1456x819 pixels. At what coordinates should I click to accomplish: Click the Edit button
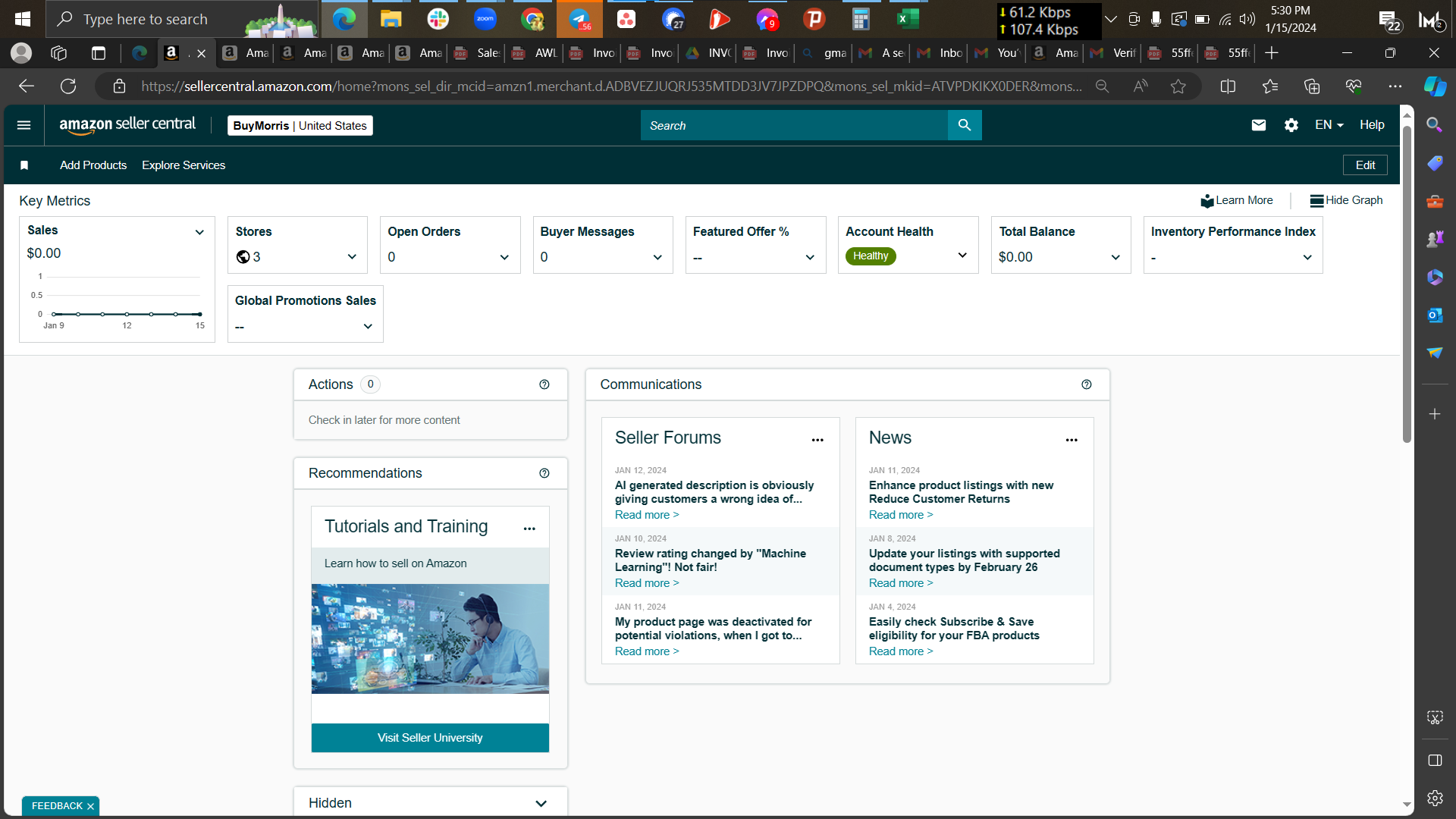(1365, 165)
